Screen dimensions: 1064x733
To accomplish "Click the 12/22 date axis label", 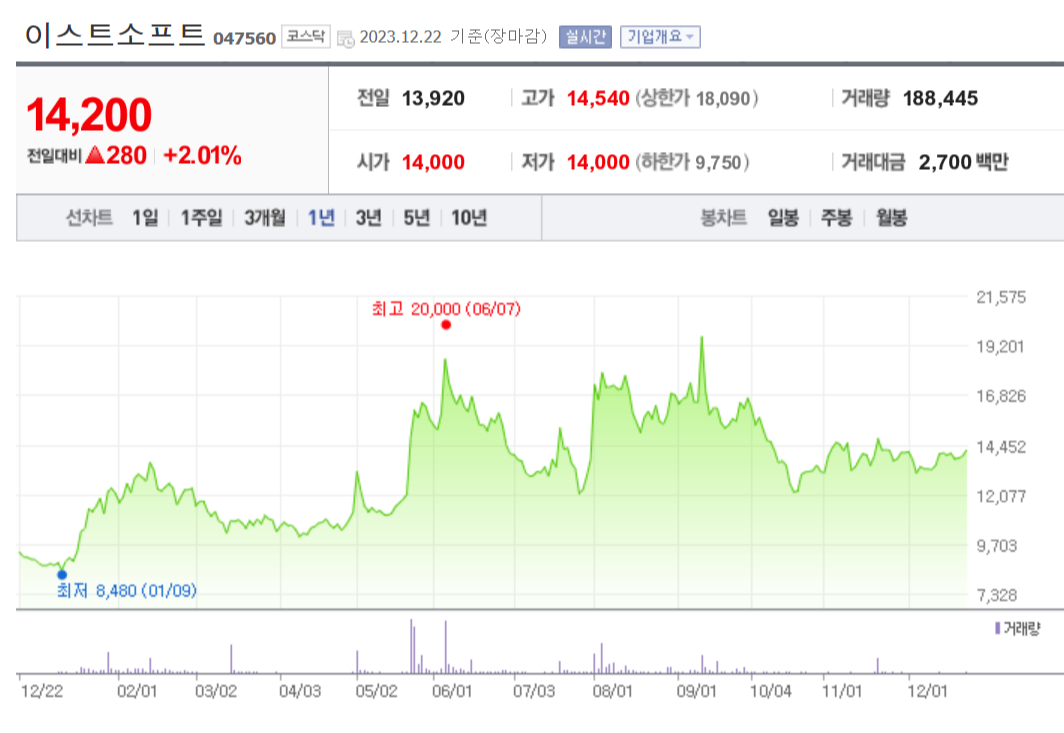I will 41,692.
